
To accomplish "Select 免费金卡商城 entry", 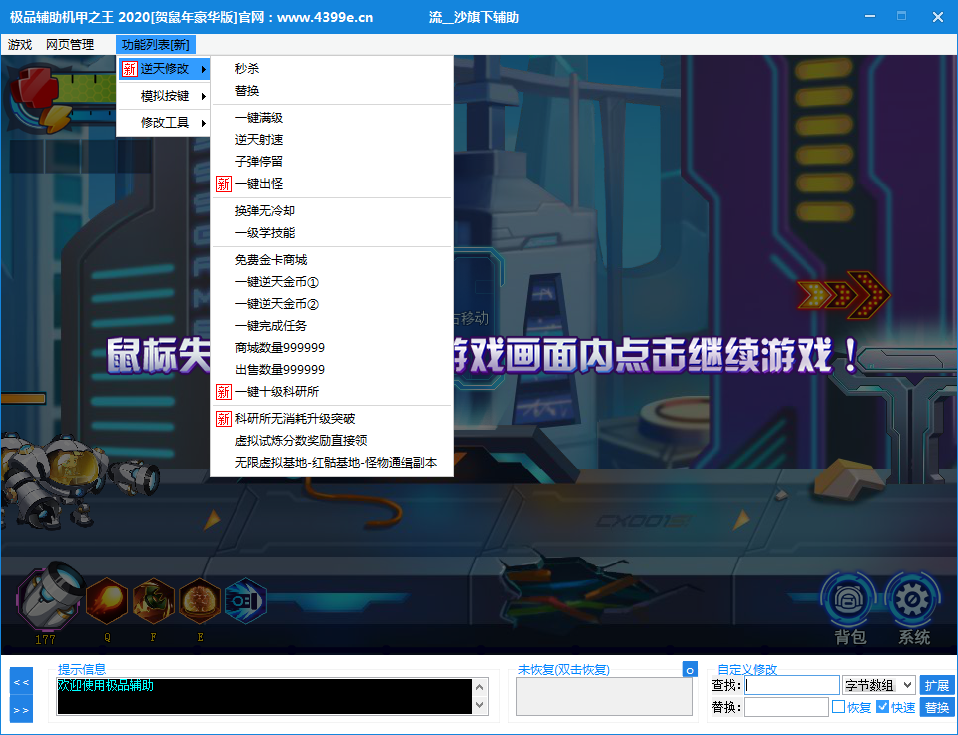I will click(332, 260).
